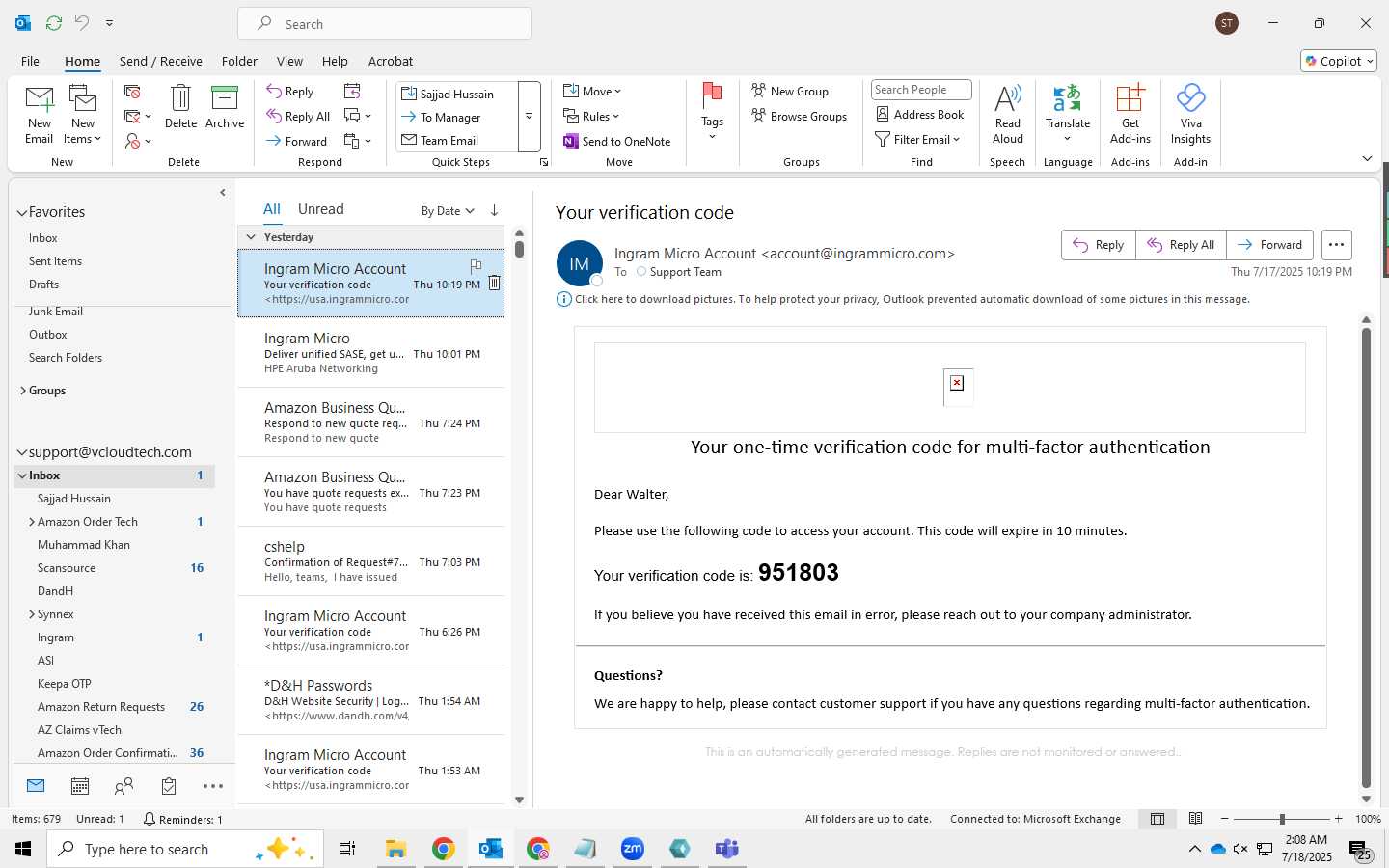Viewport: 1389px width, 868px height.
Task: Open the By Date sort dropdown
Action: coord(448,211)
